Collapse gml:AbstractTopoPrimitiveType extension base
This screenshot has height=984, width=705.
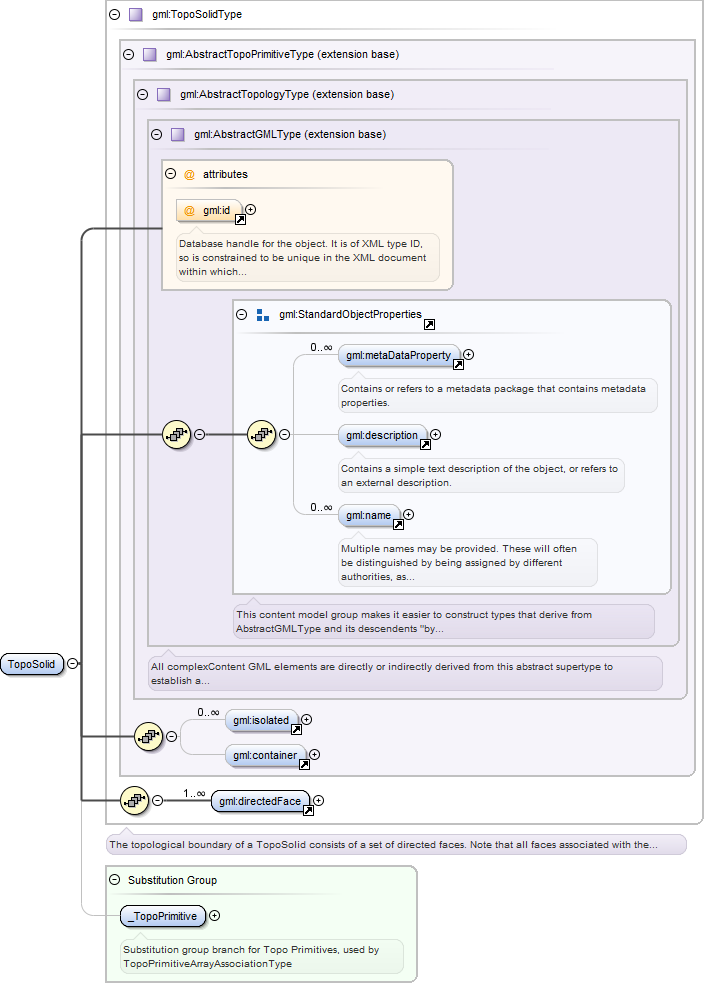coord(129,54)
